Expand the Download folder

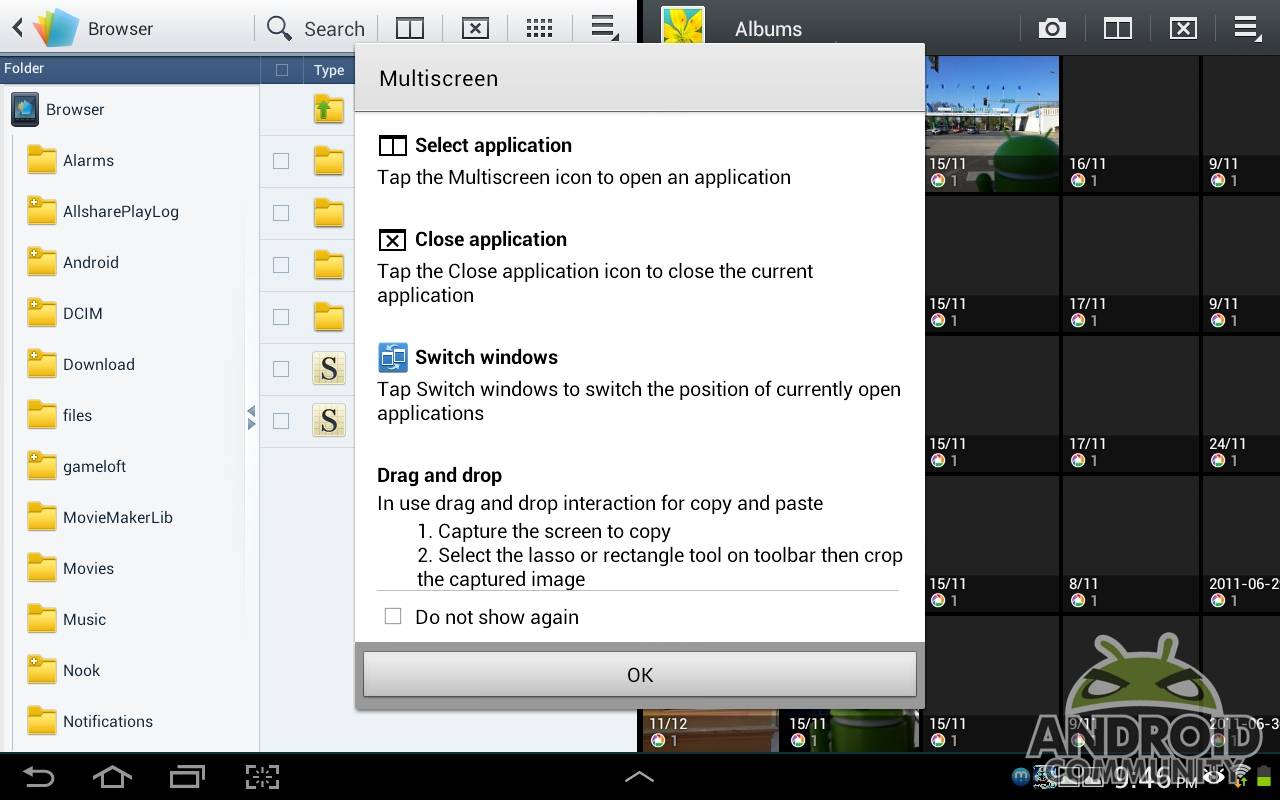tap(81, 364)
